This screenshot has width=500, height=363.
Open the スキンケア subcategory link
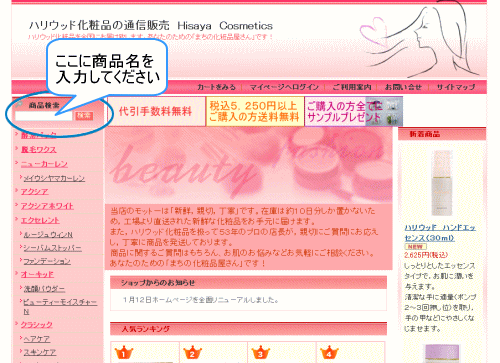point(40,352)
